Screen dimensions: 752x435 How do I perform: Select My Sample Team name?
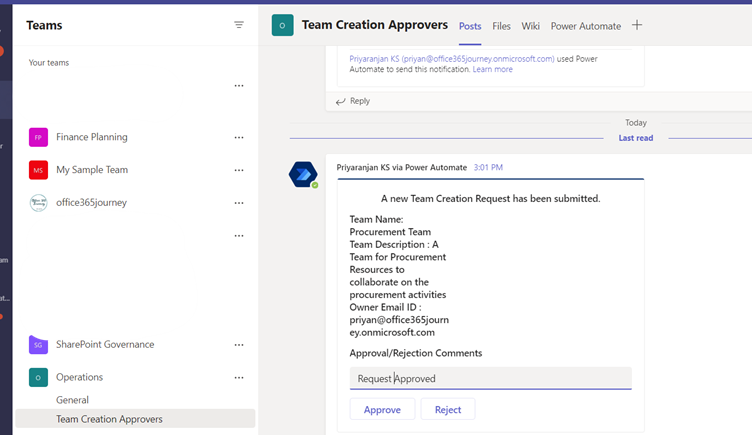92,170
